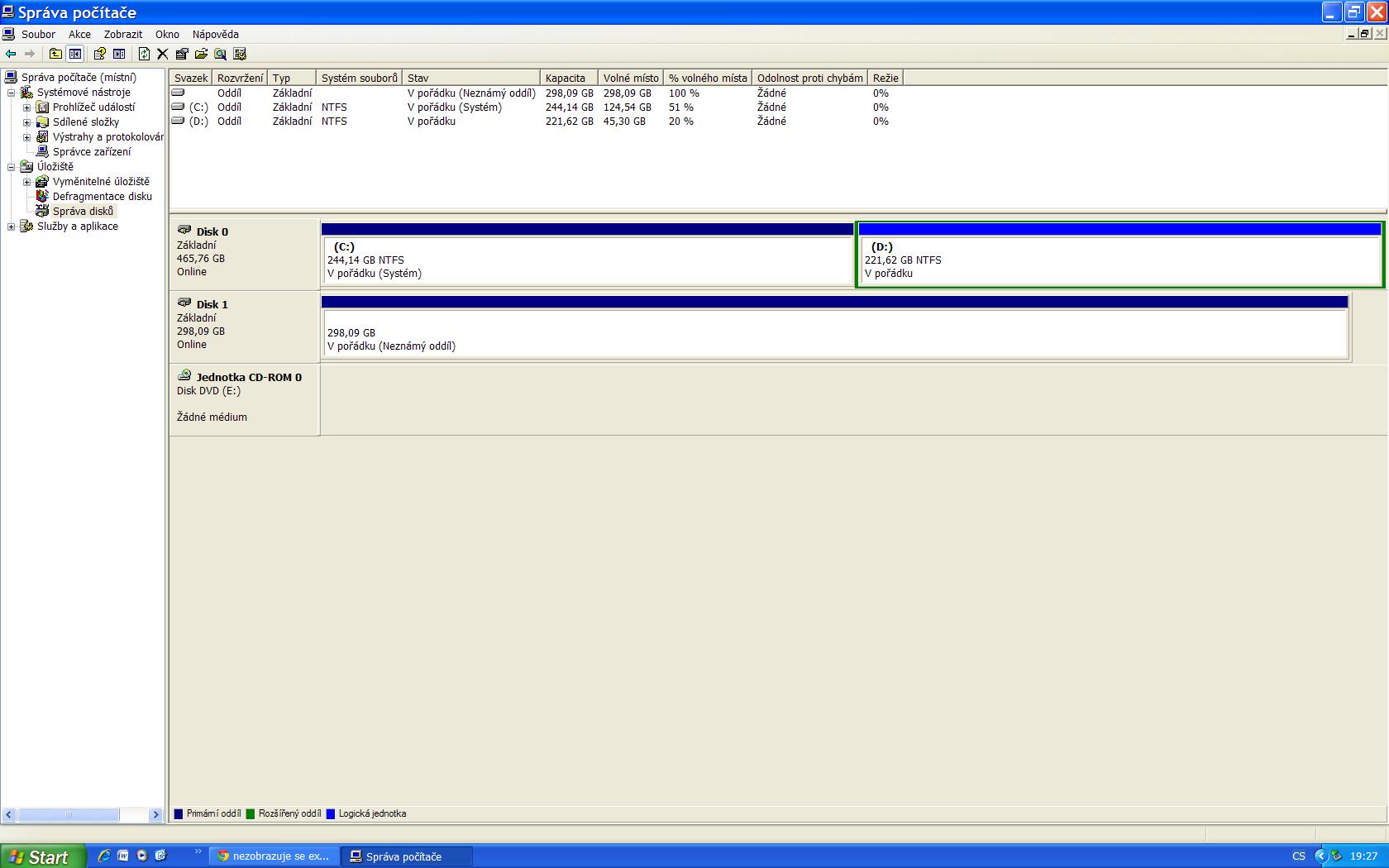Click the tree pane scroll right arrow
This screenshot has width=1389, height=868.
pyautogui.click(x=155, y=814)
